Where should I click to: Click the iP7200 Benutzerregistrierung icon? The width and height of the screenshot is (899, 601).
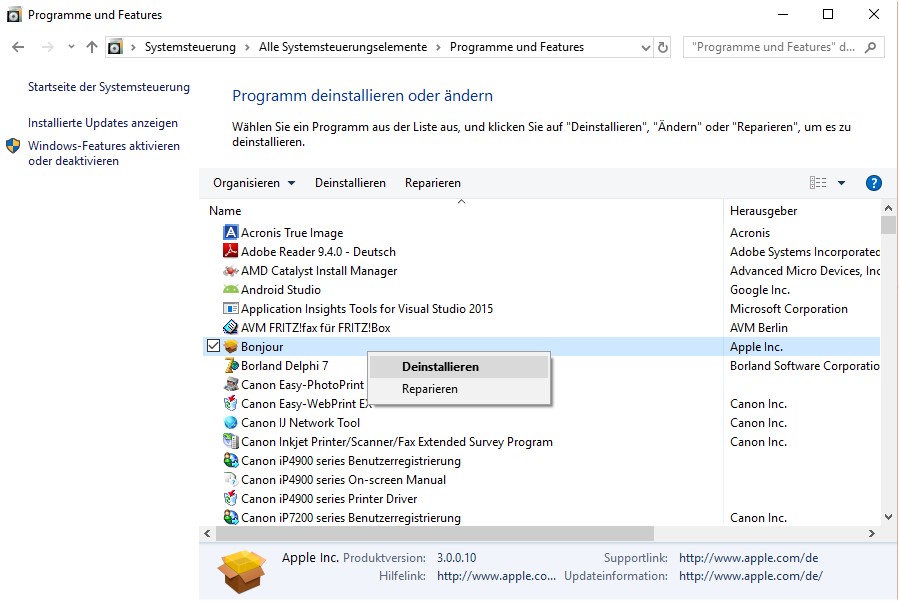click(230, 517)
